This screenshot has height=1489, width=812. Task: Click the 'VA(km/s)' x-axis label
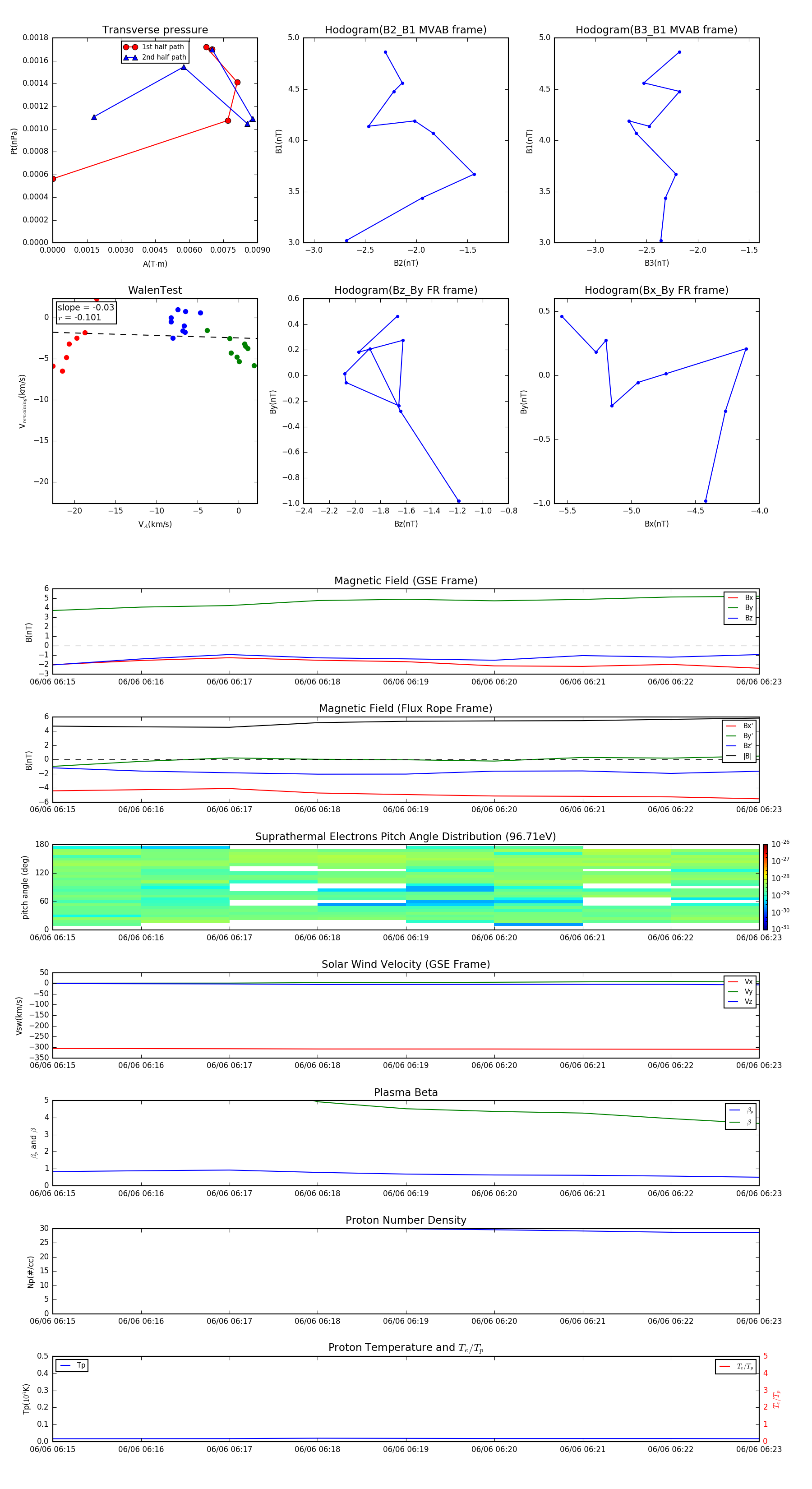(155, 525)
